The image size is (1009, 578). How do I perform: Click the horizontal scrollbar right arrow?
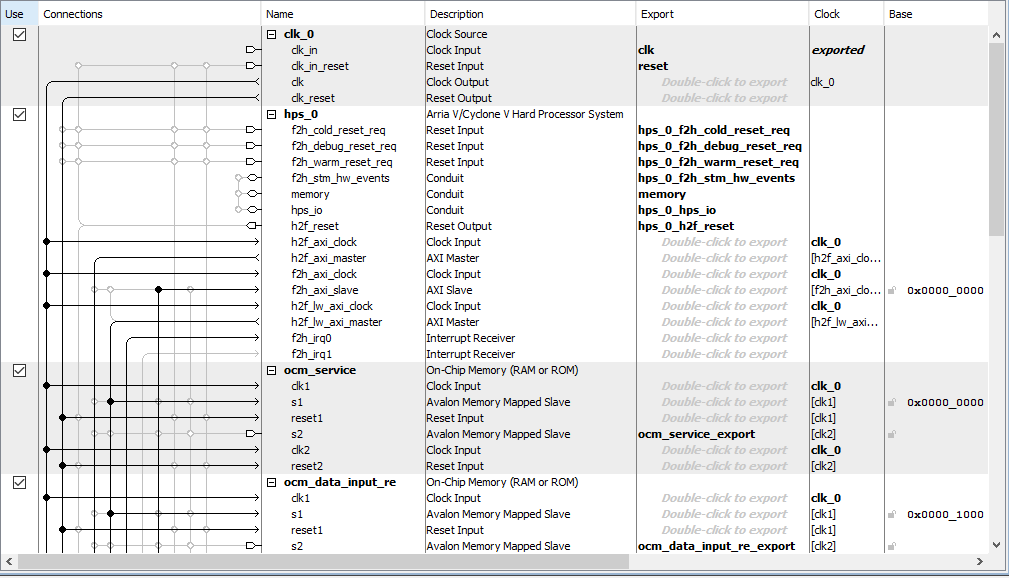click(x=979, y=562)
